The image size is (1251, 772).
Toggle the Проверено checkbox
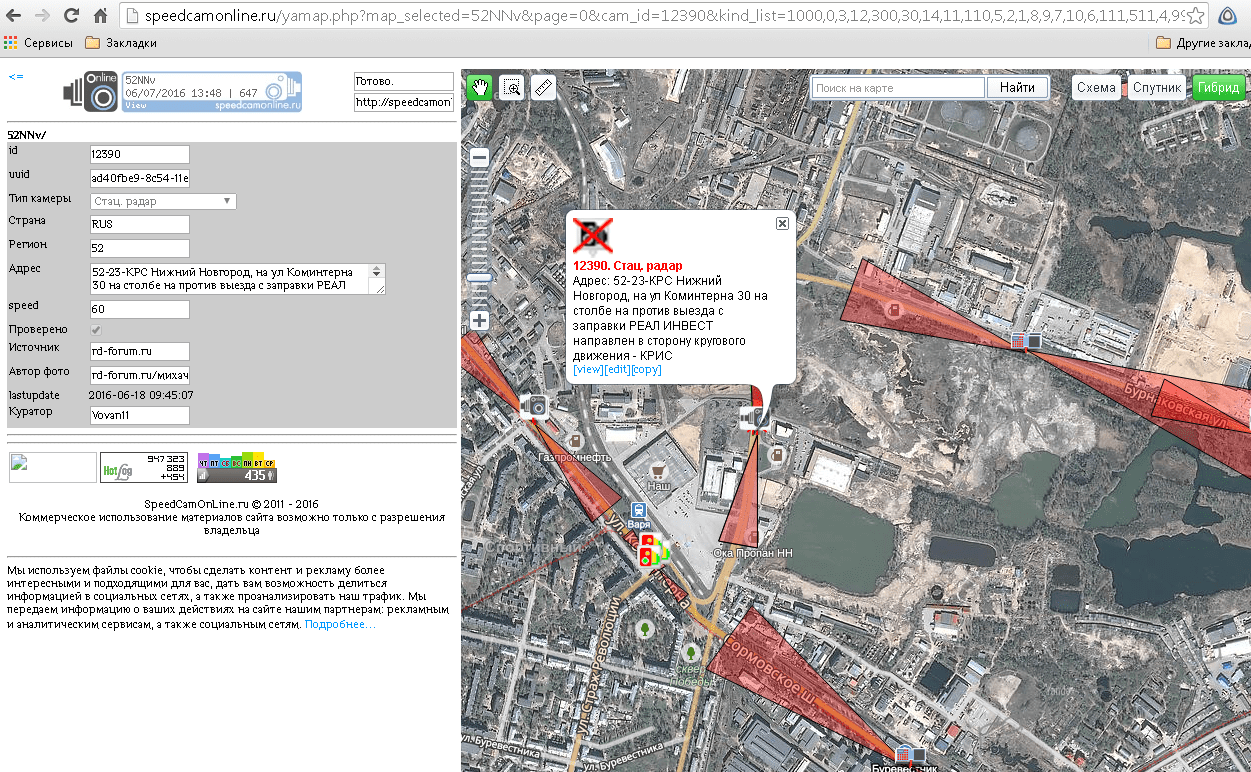click(x=96, y=330)
